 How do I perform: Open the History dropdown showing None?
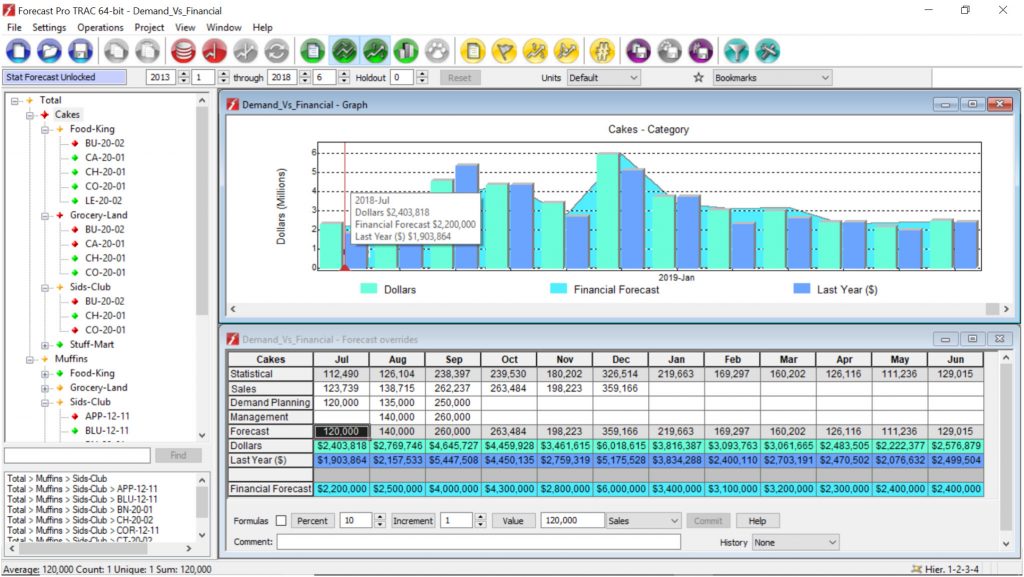[x=795, y=542]
